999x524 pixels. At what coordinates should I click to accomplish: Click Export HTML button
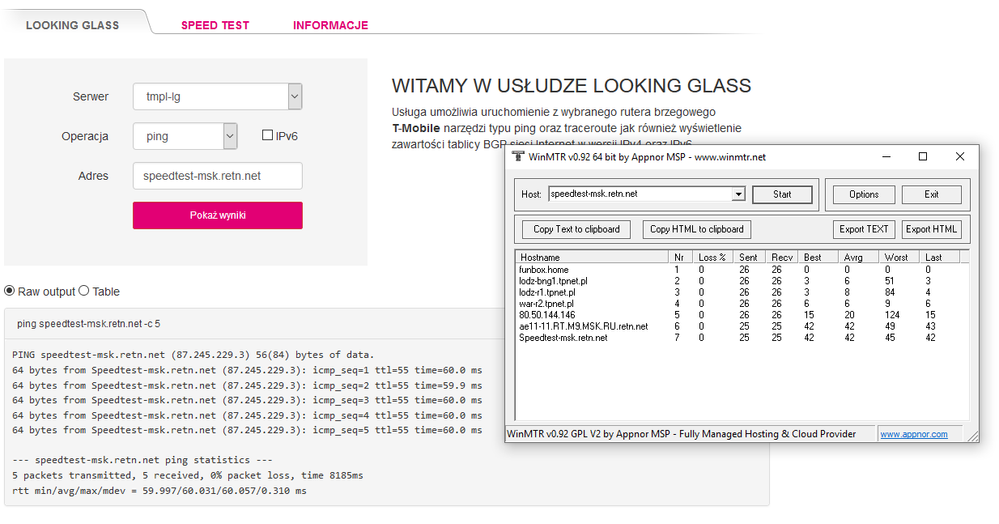click(931, 229)
